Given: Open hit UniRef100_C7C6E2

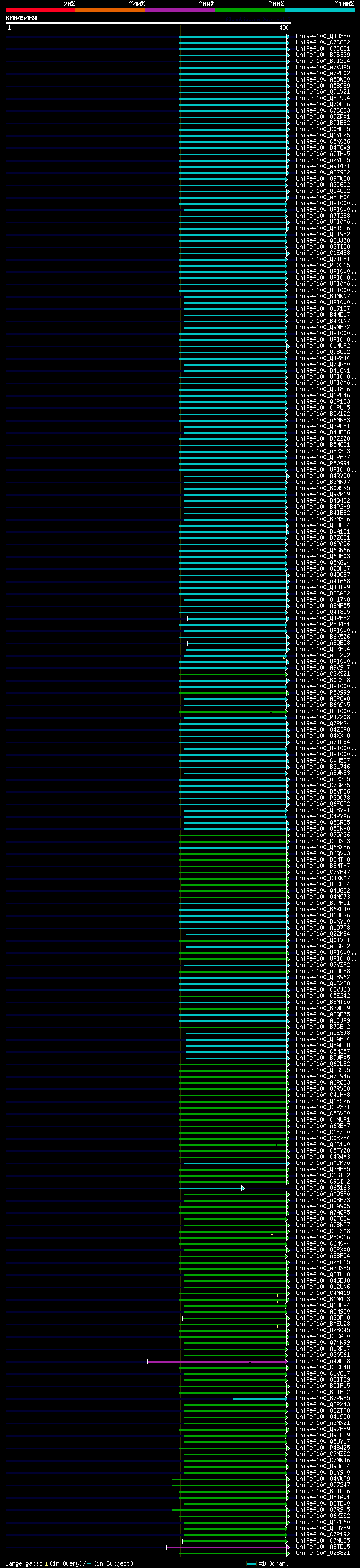Looking at the screenshot, I should [x=323, y=43].
